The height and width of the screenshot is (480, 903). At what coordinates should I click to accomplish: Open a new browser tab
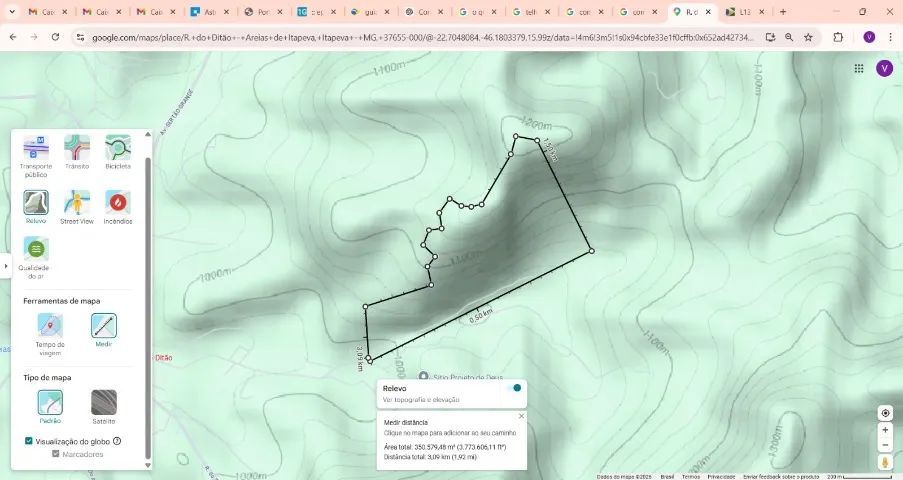(783, 12)
